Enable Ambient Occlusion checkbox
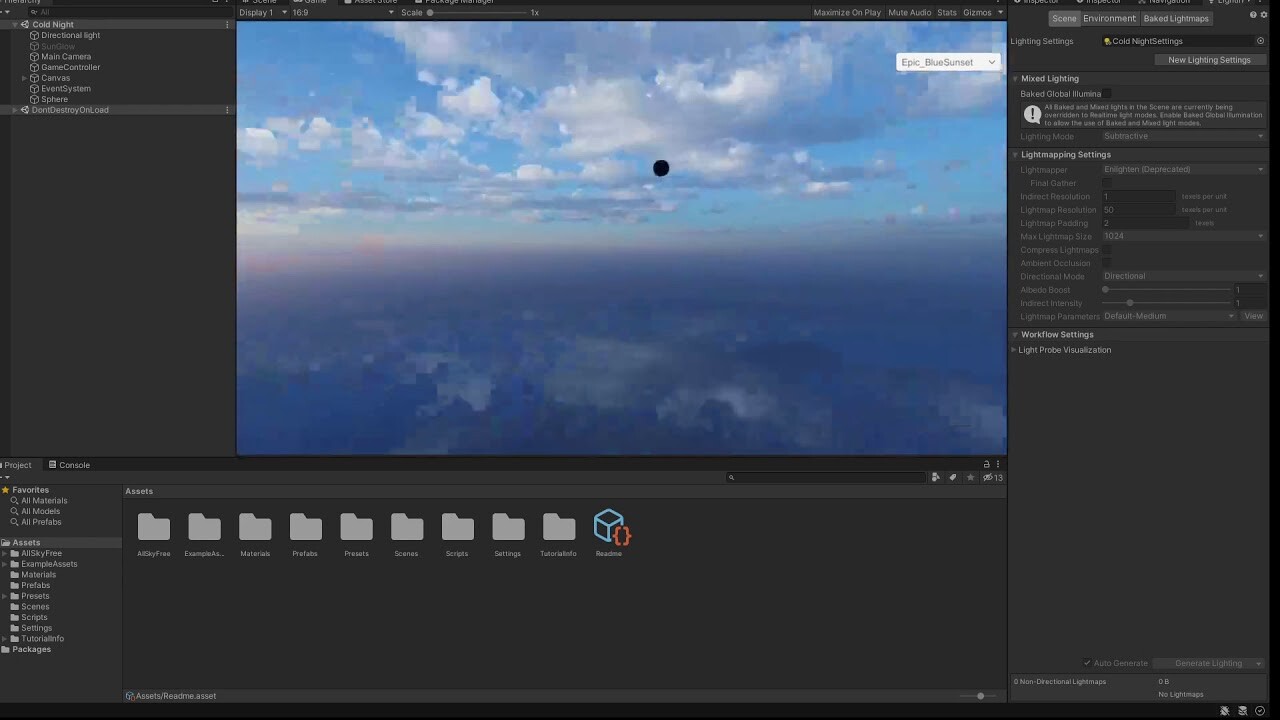 1106,263
